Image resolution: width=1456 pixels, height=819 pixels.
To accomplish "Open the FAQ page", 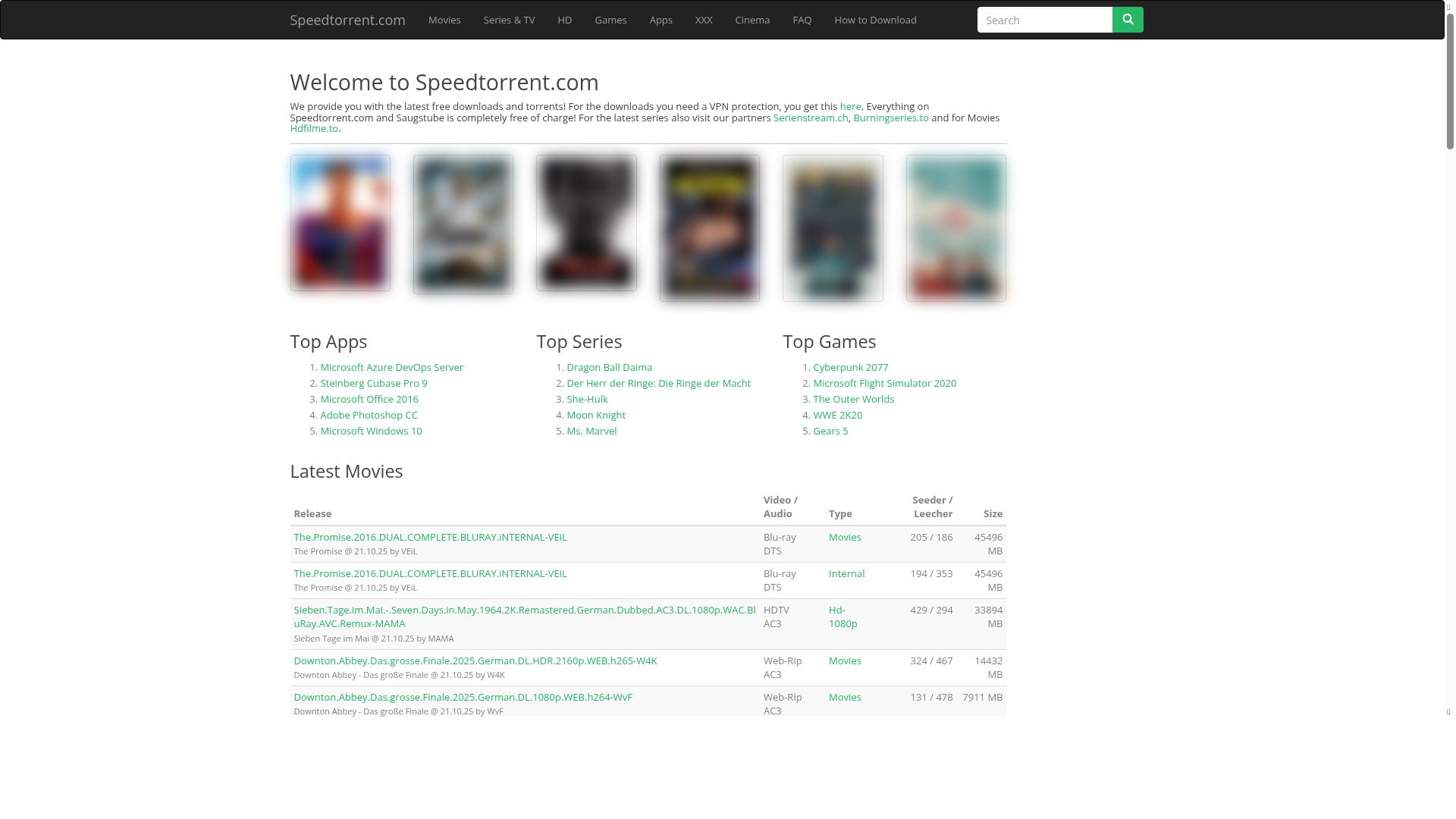I will click(802, 20).
